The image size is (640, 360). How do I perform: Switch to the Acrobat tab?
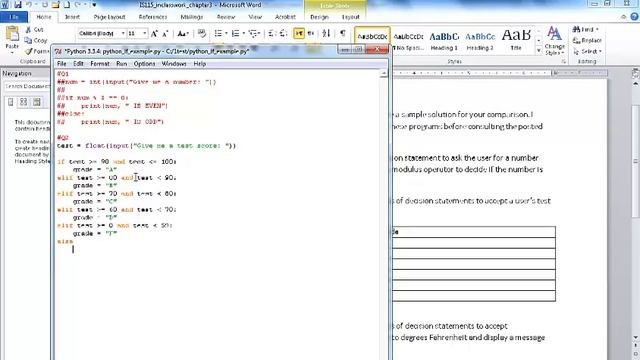pos(285,17)
